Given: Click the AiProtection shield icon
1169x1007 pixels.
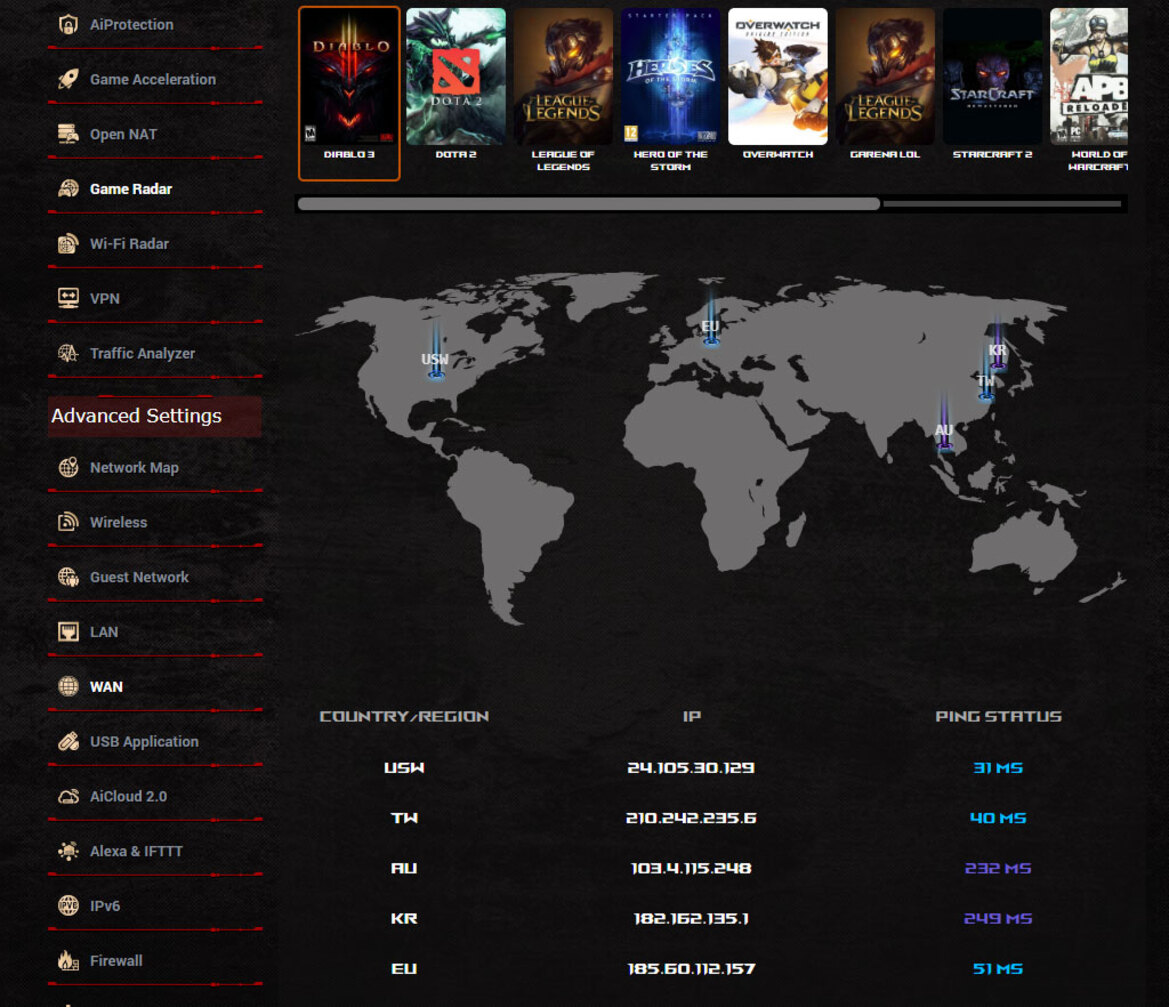Looking at the screenshot, I should point(69,25).
